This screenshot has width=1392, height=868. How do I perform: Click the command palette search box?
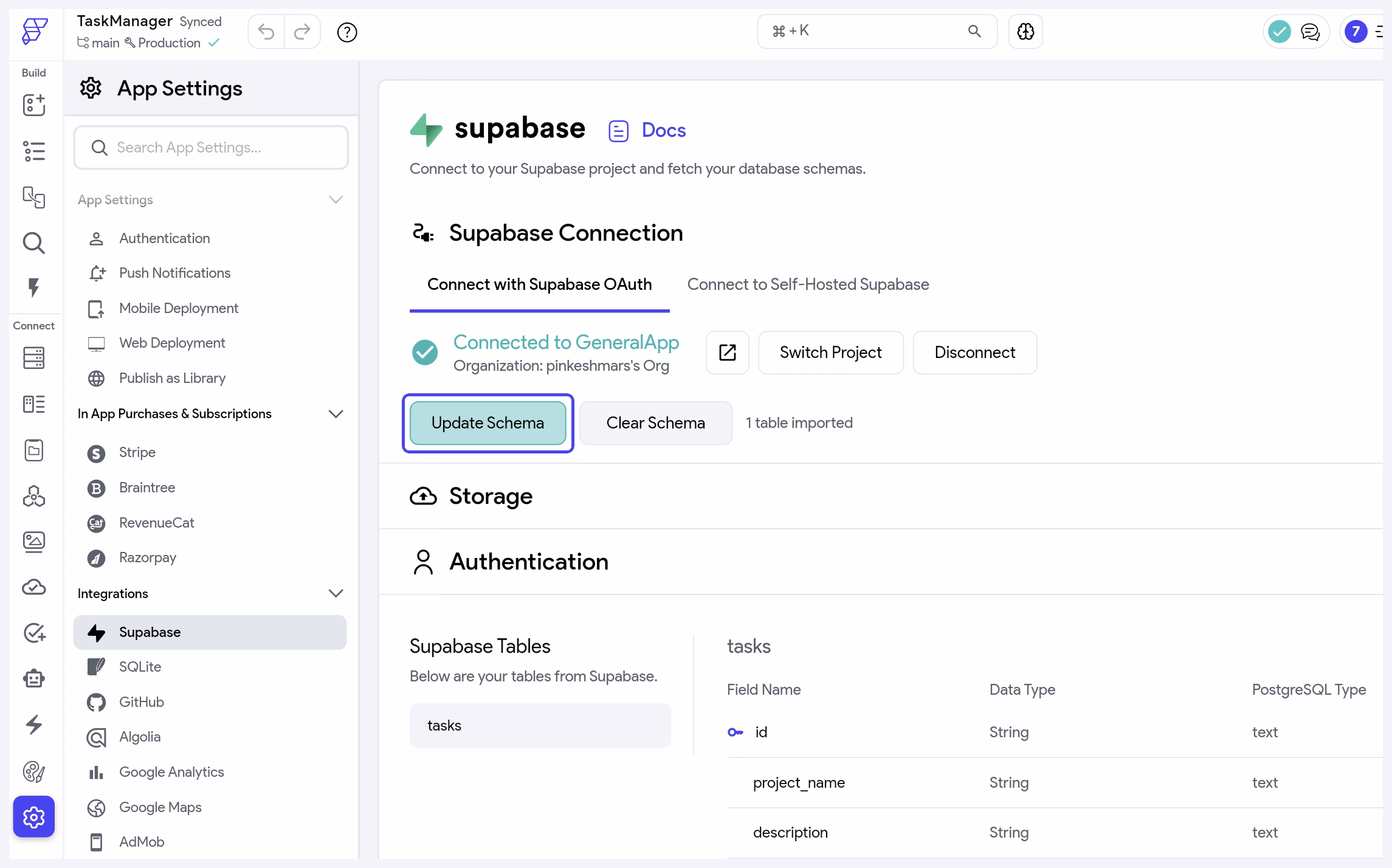tap(877, 32)
